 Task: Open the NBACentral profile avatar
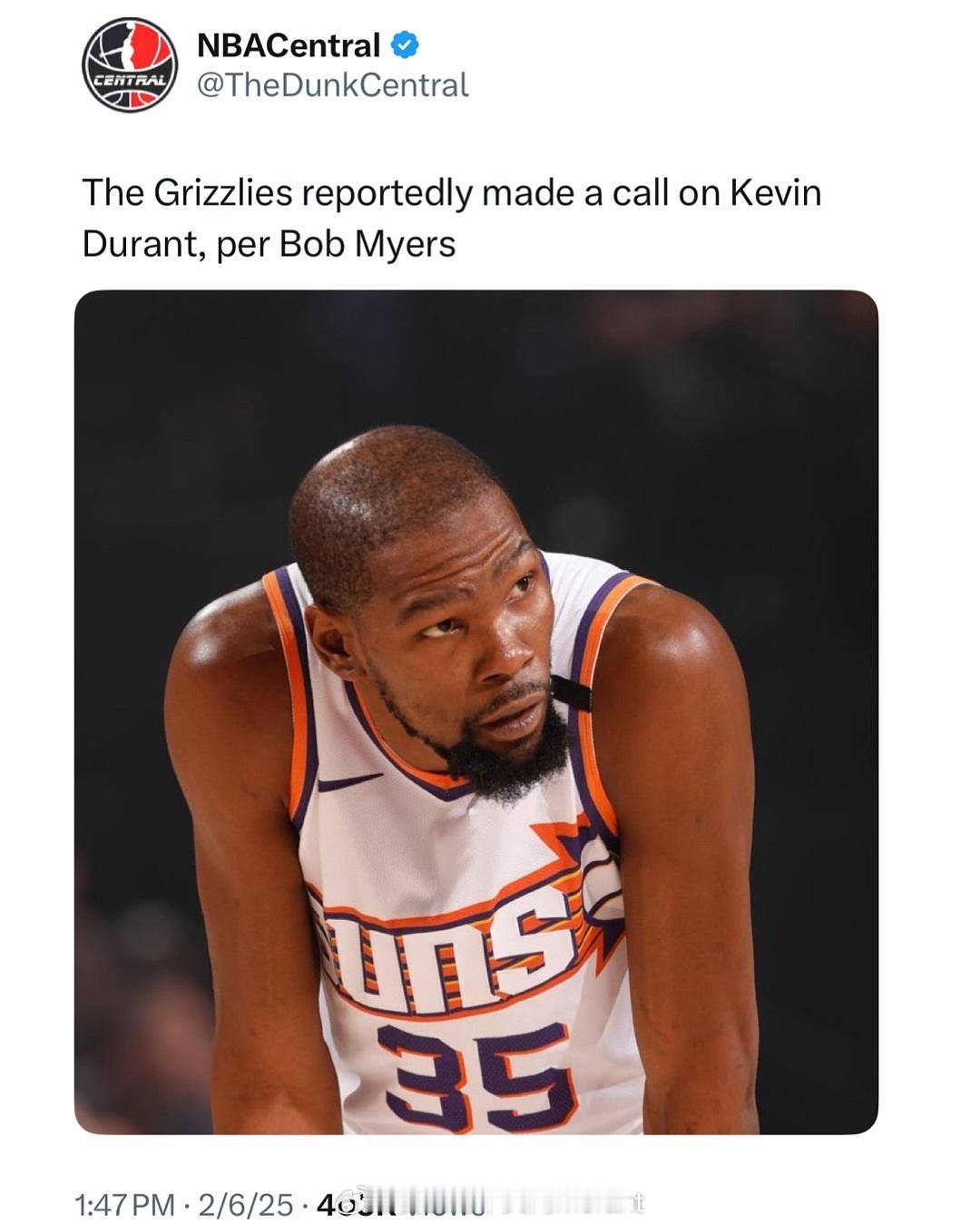point(130,64)
